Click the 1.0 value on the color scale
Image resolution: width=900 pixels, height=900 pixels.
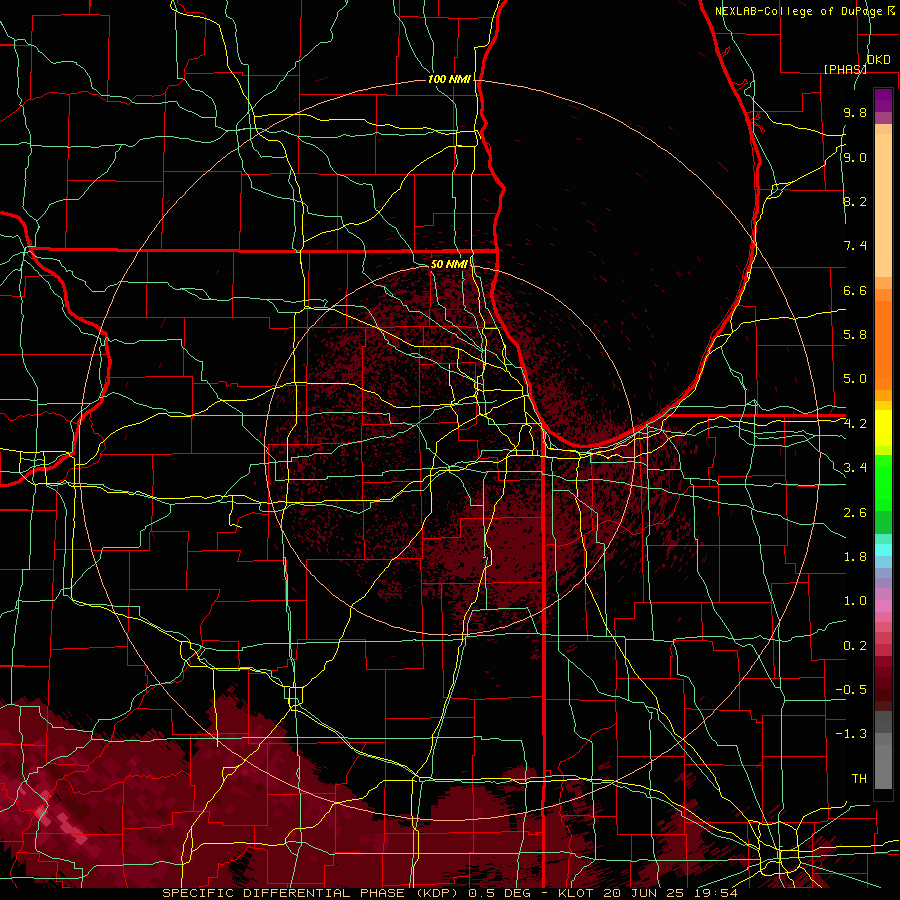pos(855,601)
